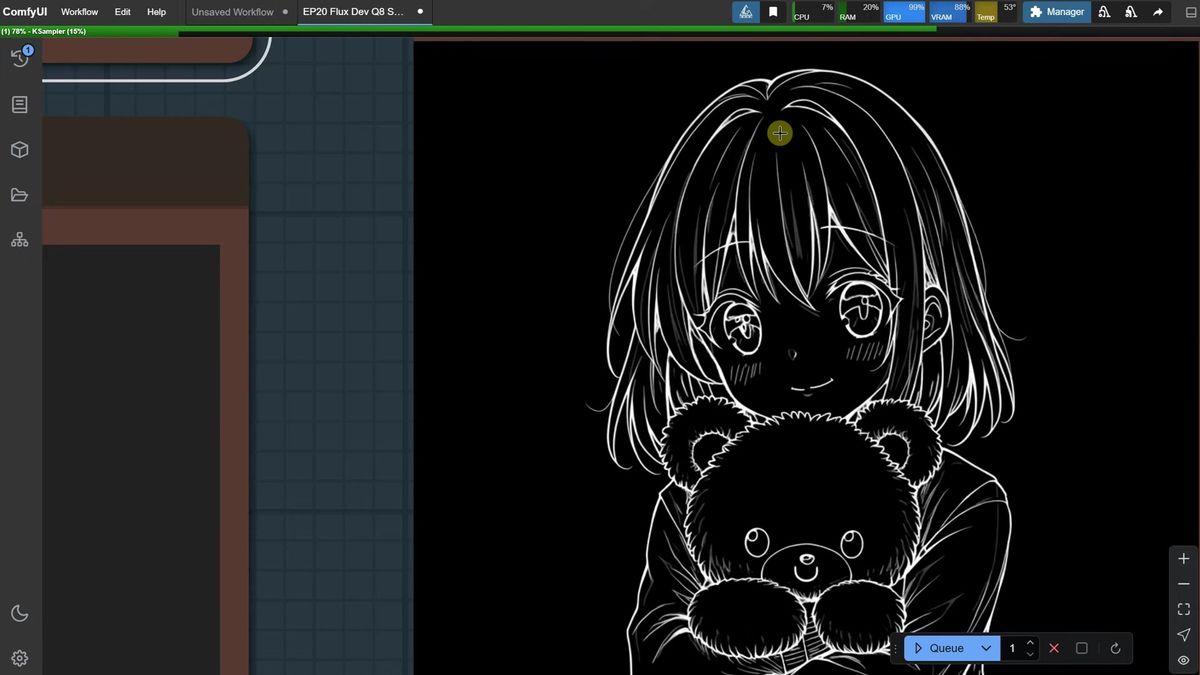1200x675 pixels.
Task: Click the bookmark icon in top bar
Action: click(773, 12)
